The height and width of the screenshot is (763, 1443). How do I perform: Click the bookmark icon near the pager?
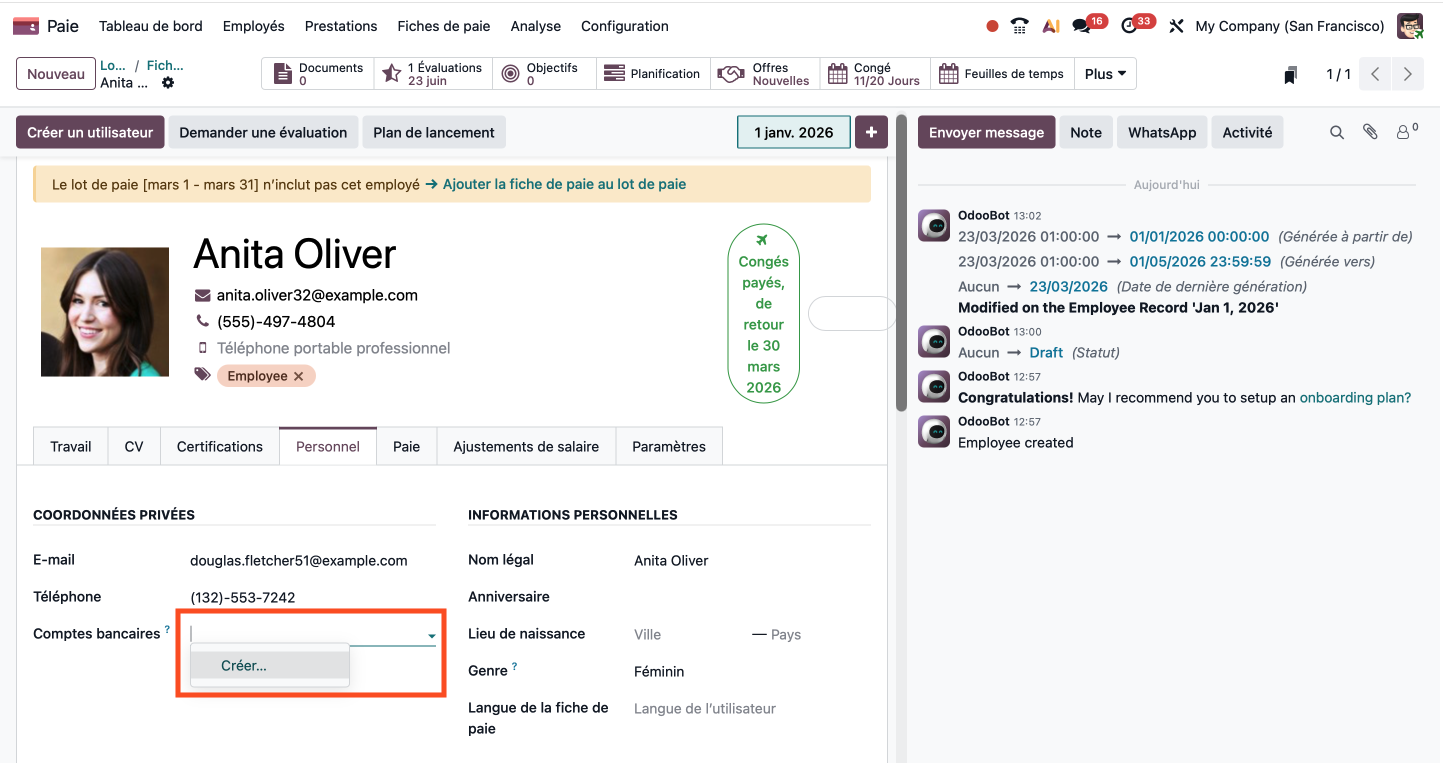1291,75
